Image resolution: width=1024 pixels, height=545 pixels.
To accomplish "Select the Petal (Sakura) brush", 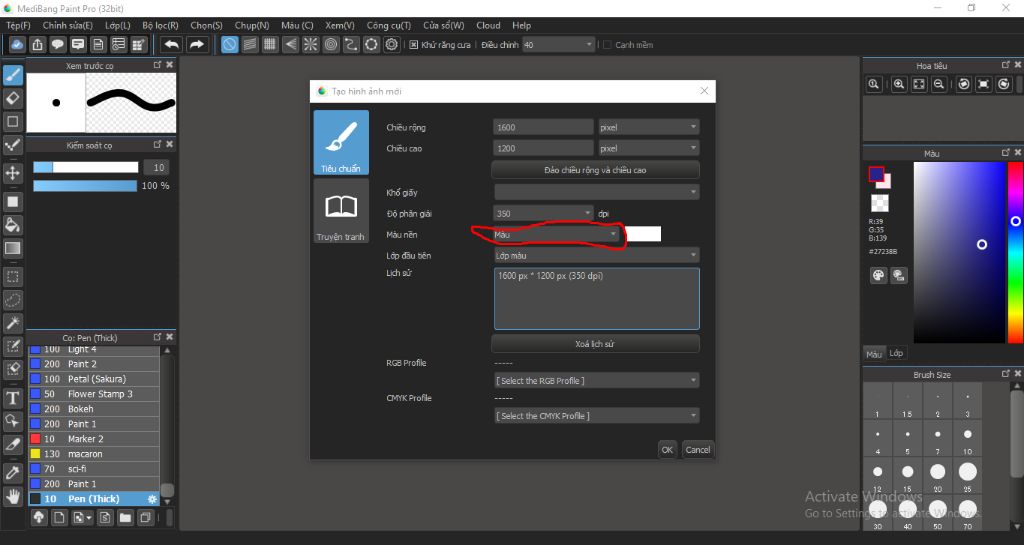I will (x=94, y=379).
